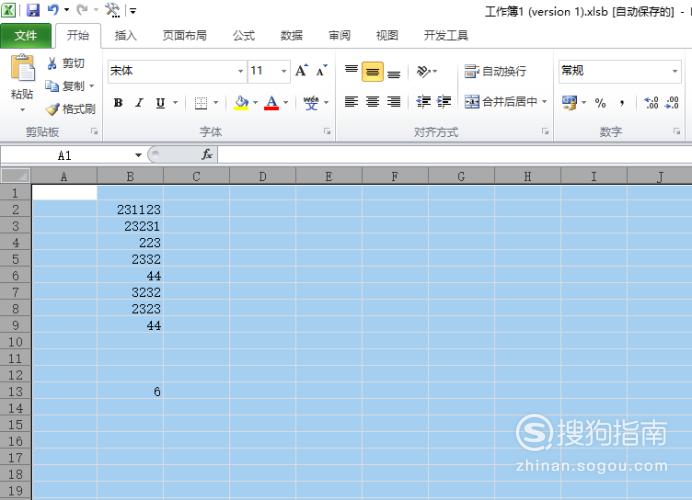The height and width of the screenshot is (500, 692).
Task: Apply red font color A
Action: (271, 103)
